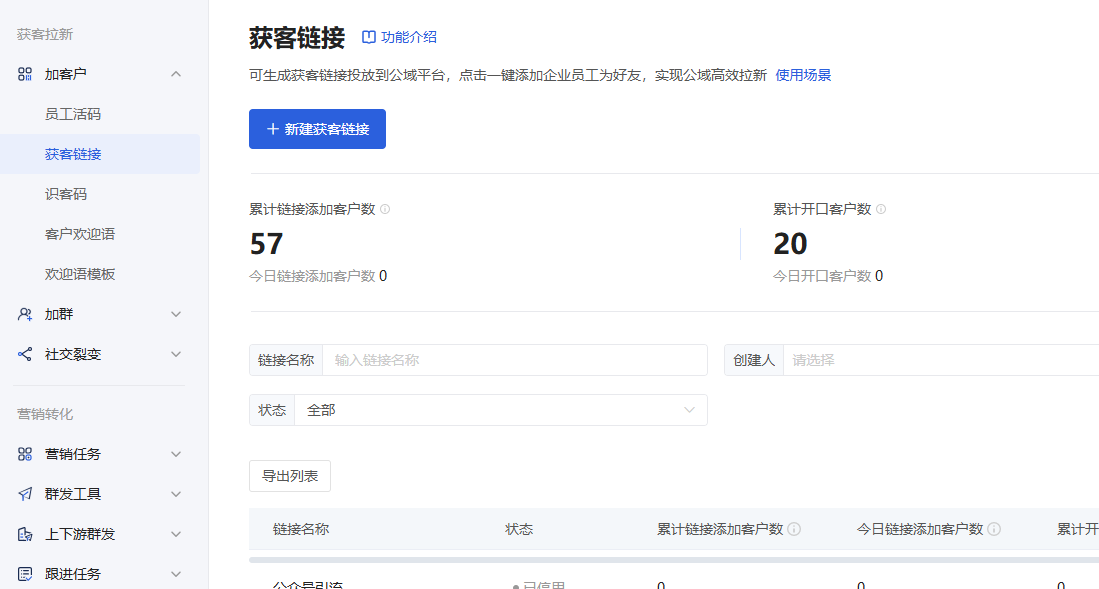The height and width of the screenshot is (589, 1099).
Task: Expand the 社交裂变 menu chevron
Action: [x=176, y=355]
